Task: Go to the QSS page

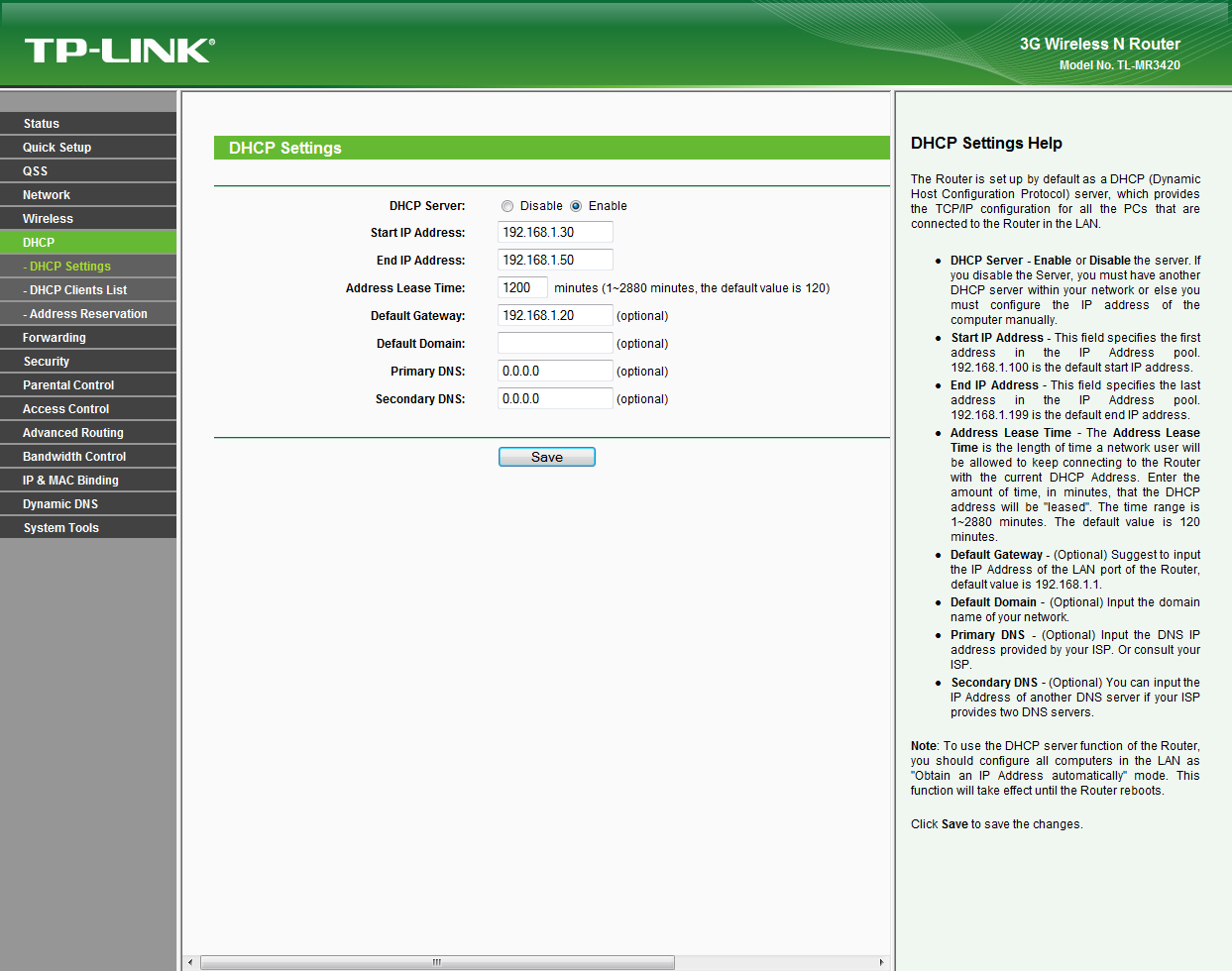Action: pos(88,171)
